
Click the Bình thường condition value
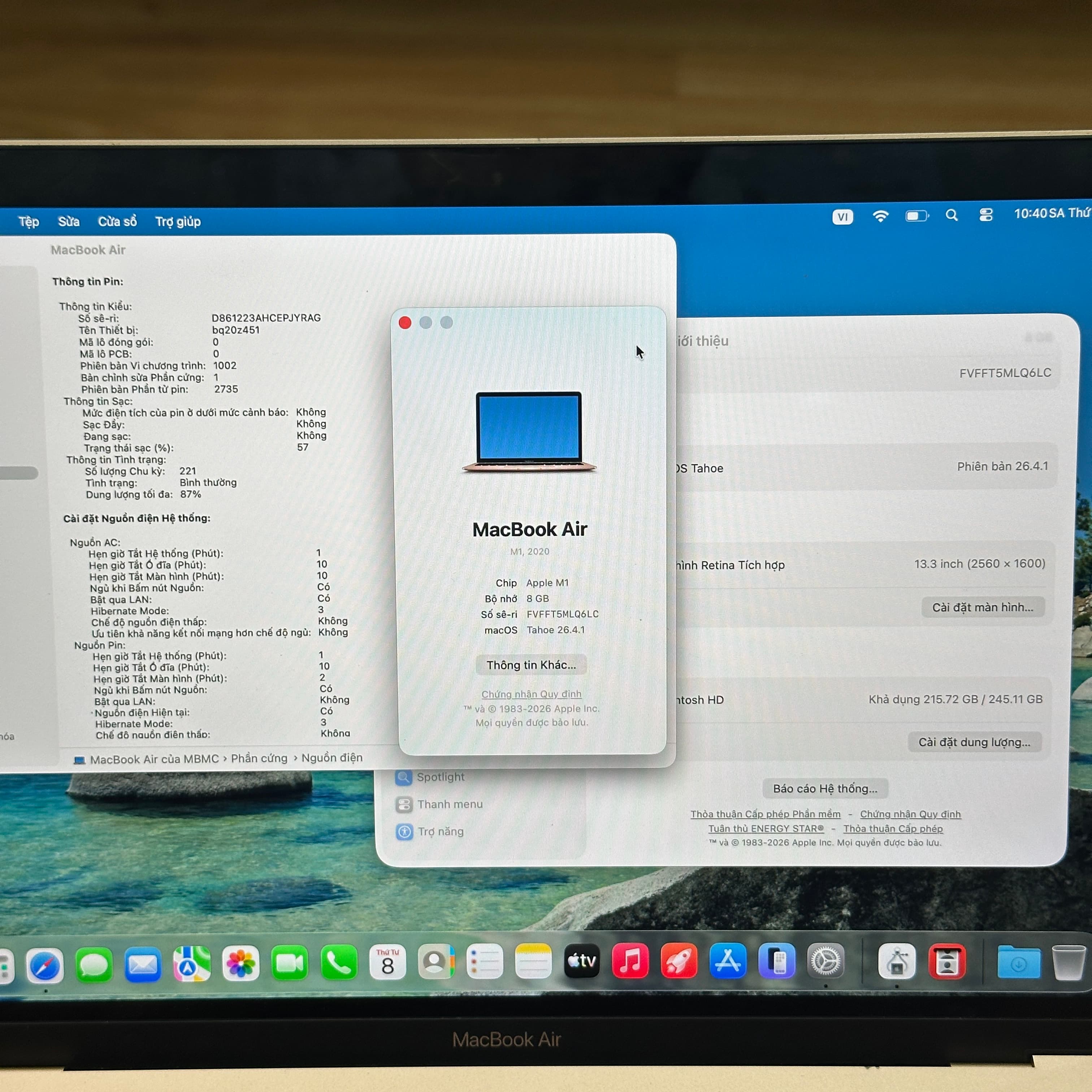coord(208,483)
